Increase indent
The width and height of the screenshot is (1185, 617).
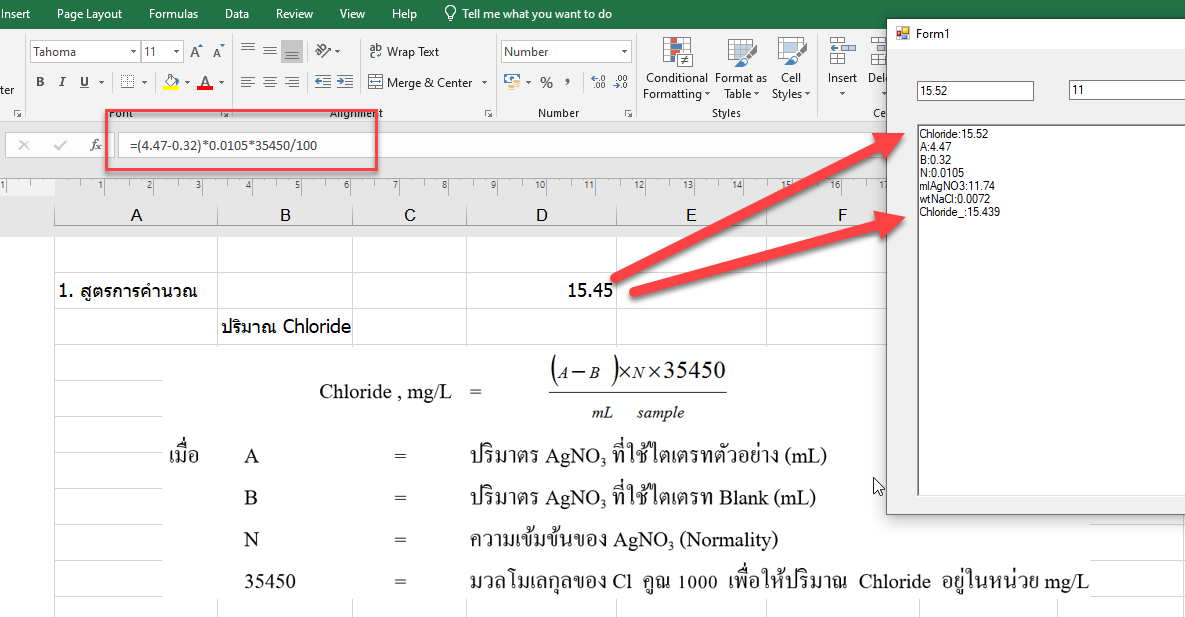pyautogui.click(x=345, y=82)
